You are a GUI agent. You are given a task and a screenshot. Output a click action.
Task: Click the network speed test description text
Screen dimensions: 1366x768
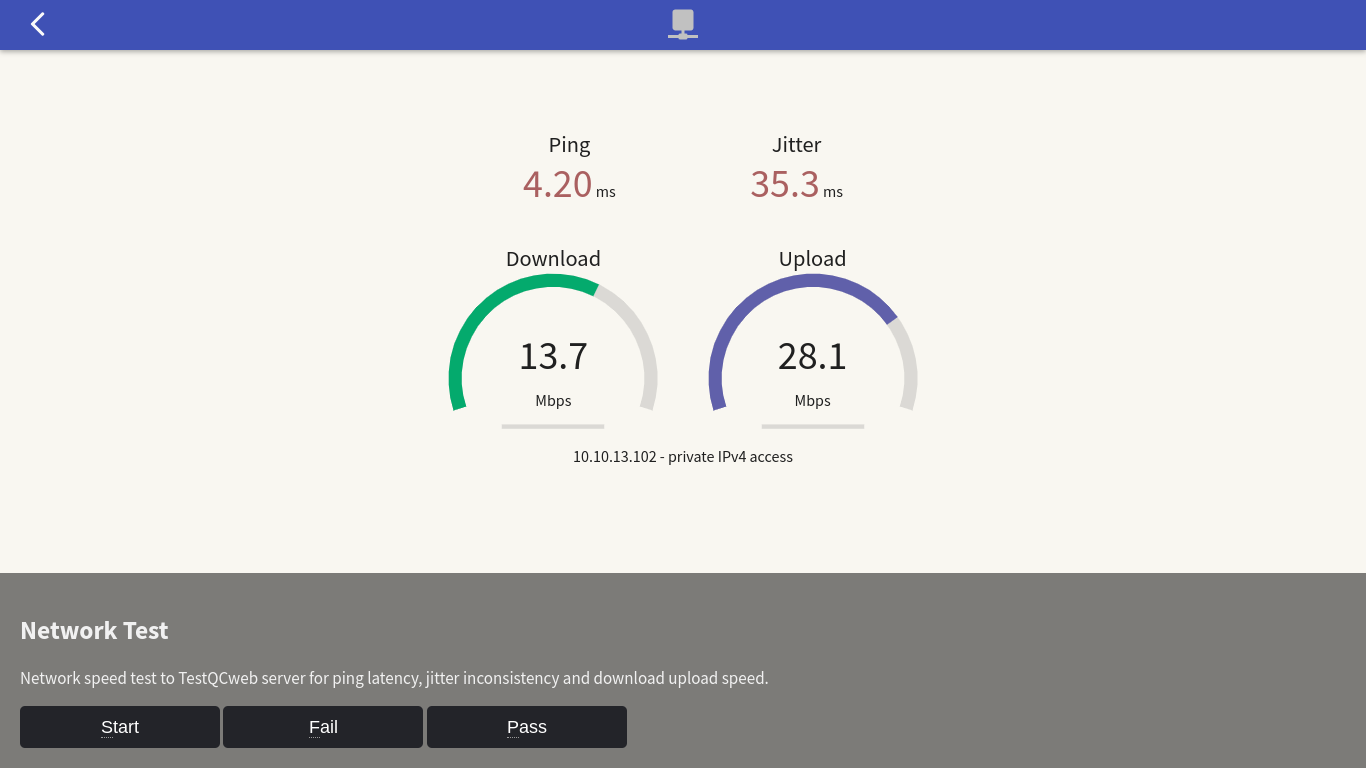pos(394,678)
